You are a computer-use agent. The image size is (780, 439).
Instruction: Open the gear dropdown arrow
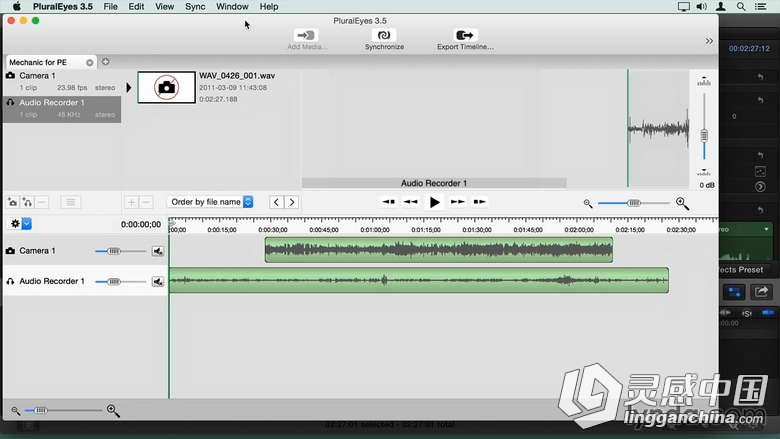pos(27,224)
